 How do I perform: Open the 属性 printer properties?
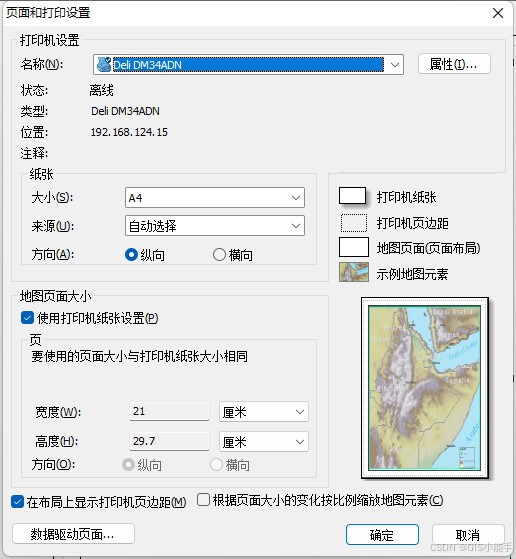454,64
